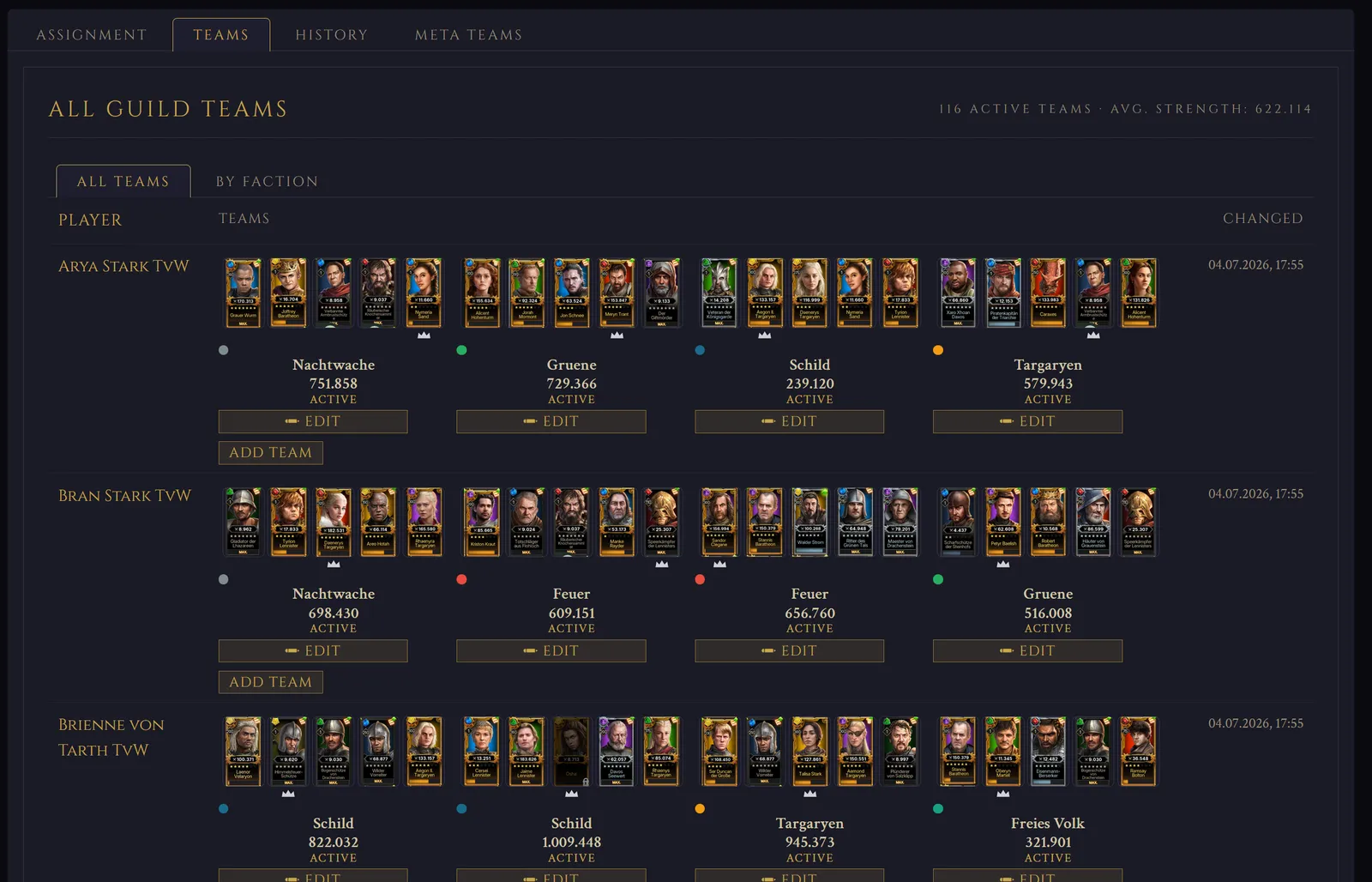Click the Petyr Baelish hero card

pyautogui.click(x=1002, y=522)
